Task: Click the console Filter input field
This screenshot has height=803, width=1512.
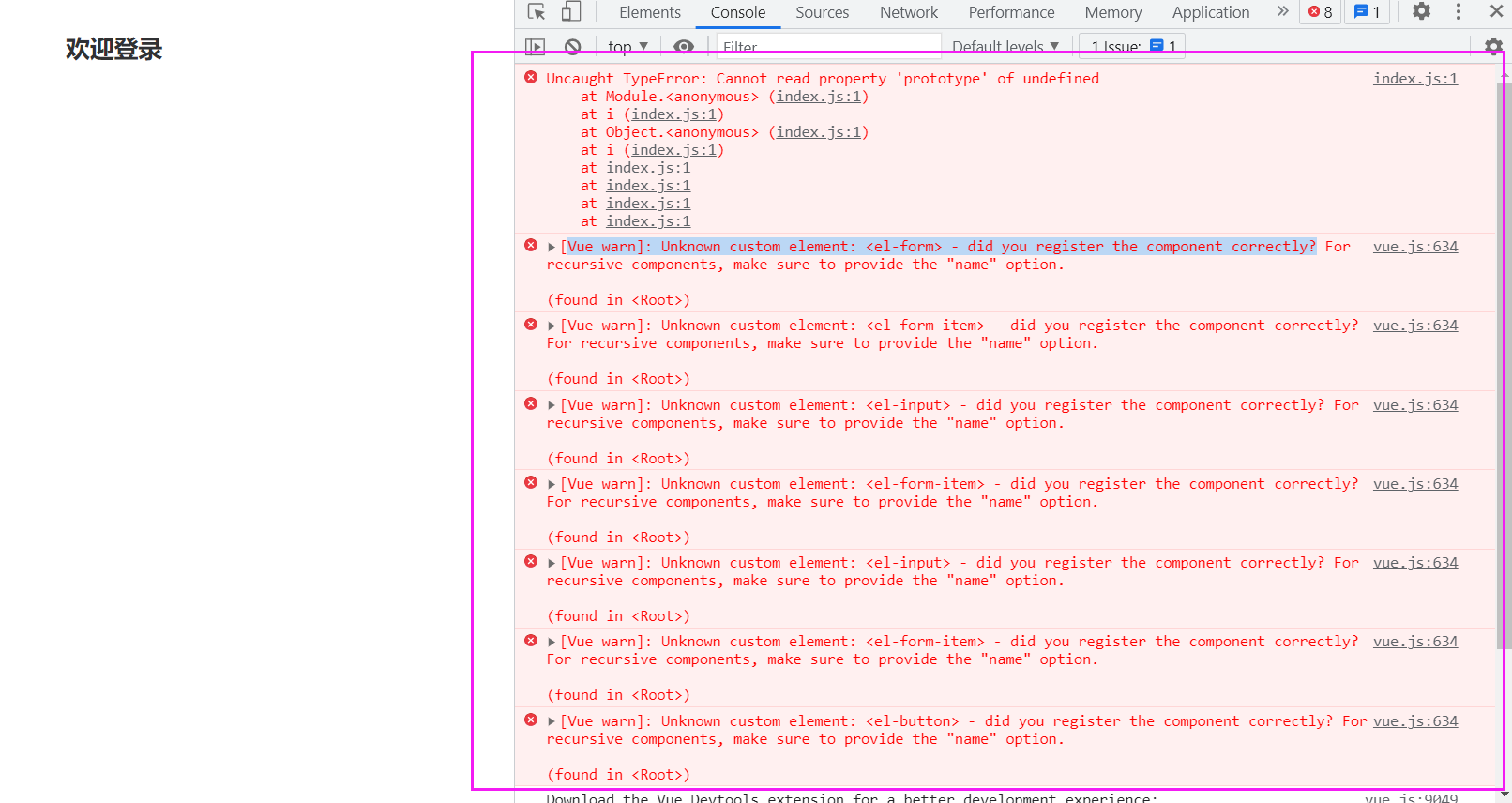Action: [x=829, y=46]
